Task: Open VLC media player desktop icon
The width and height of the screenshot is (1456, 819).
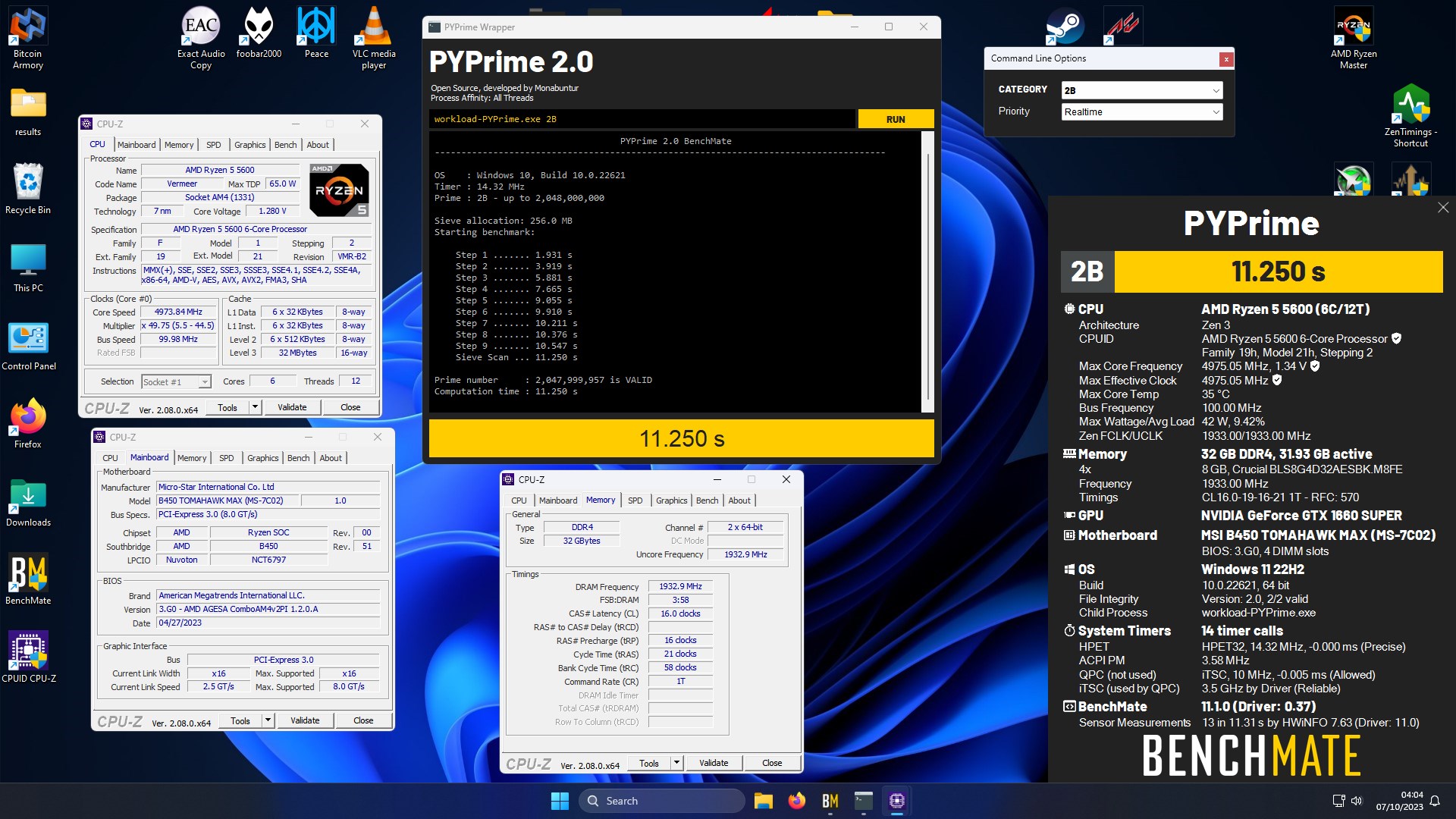Action: pyautogui.click(x=374, y=38)
